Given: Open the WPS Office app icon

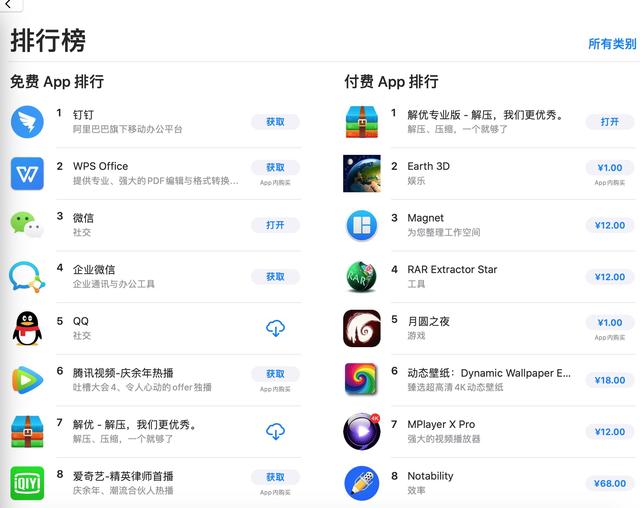Looking at the screenshot, I should pos(27,173).
